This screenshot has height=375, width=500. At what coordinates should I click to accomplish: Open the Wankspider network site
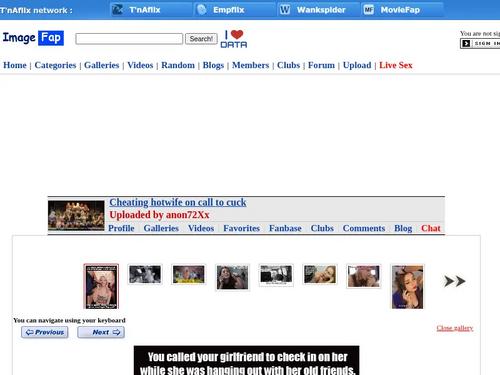(x=318, y=10)
